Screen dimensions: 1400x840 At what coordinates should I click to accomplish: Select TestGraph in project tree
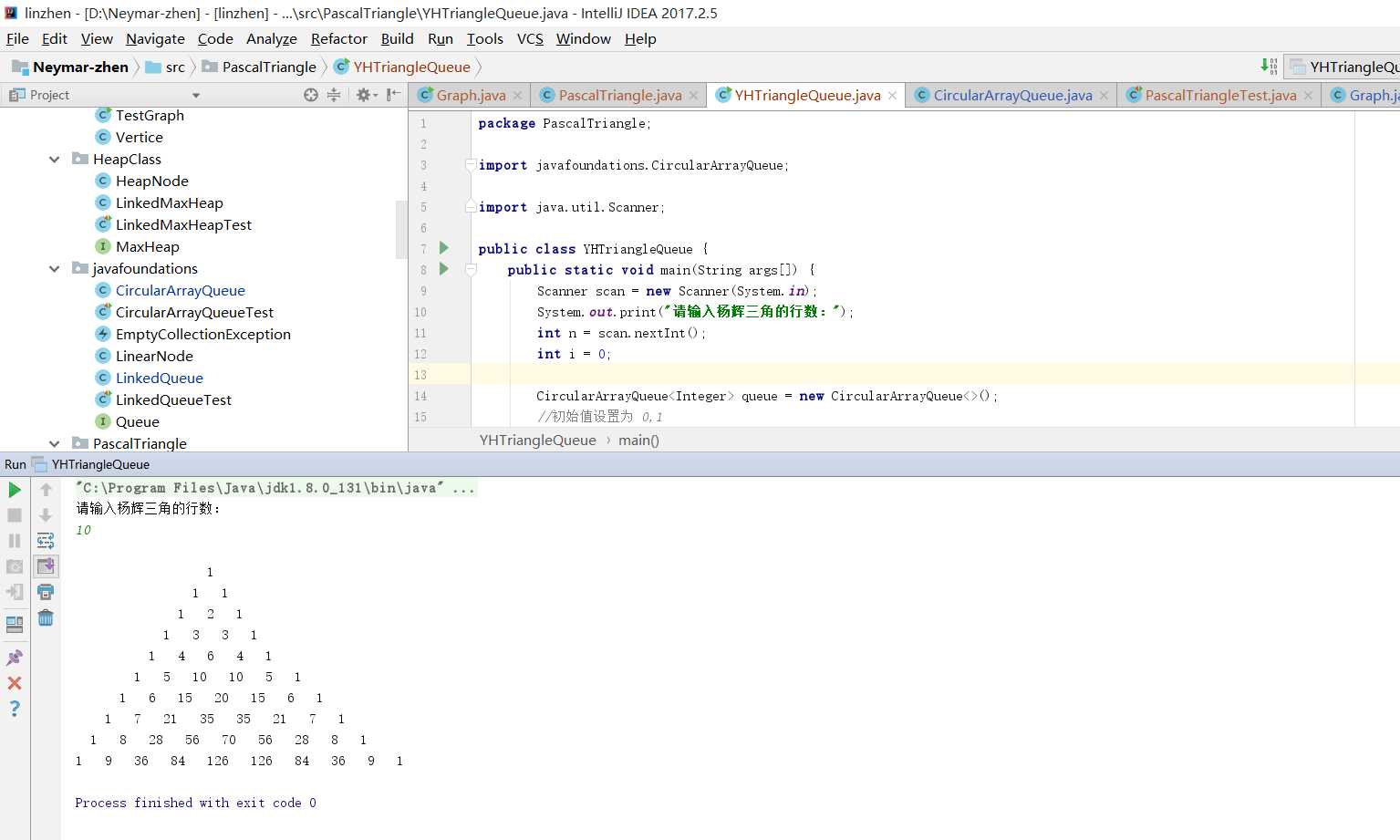click(150, 115)
